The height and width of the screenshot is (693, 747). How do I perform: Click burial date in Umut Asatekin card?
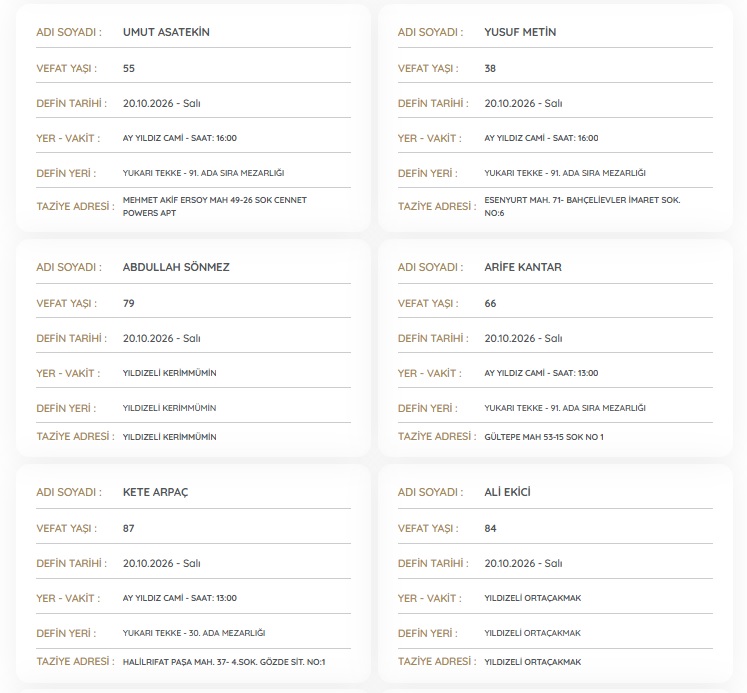(162, 103)
